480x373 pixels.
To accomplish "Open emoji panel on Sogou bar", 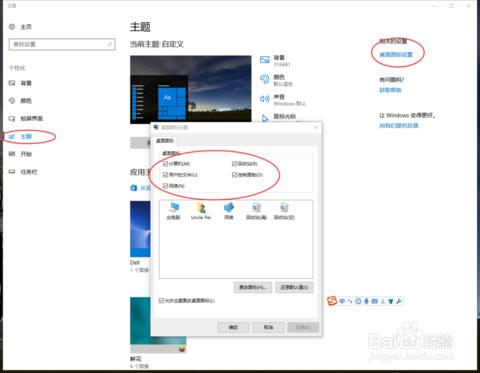I will pos(358,301).
